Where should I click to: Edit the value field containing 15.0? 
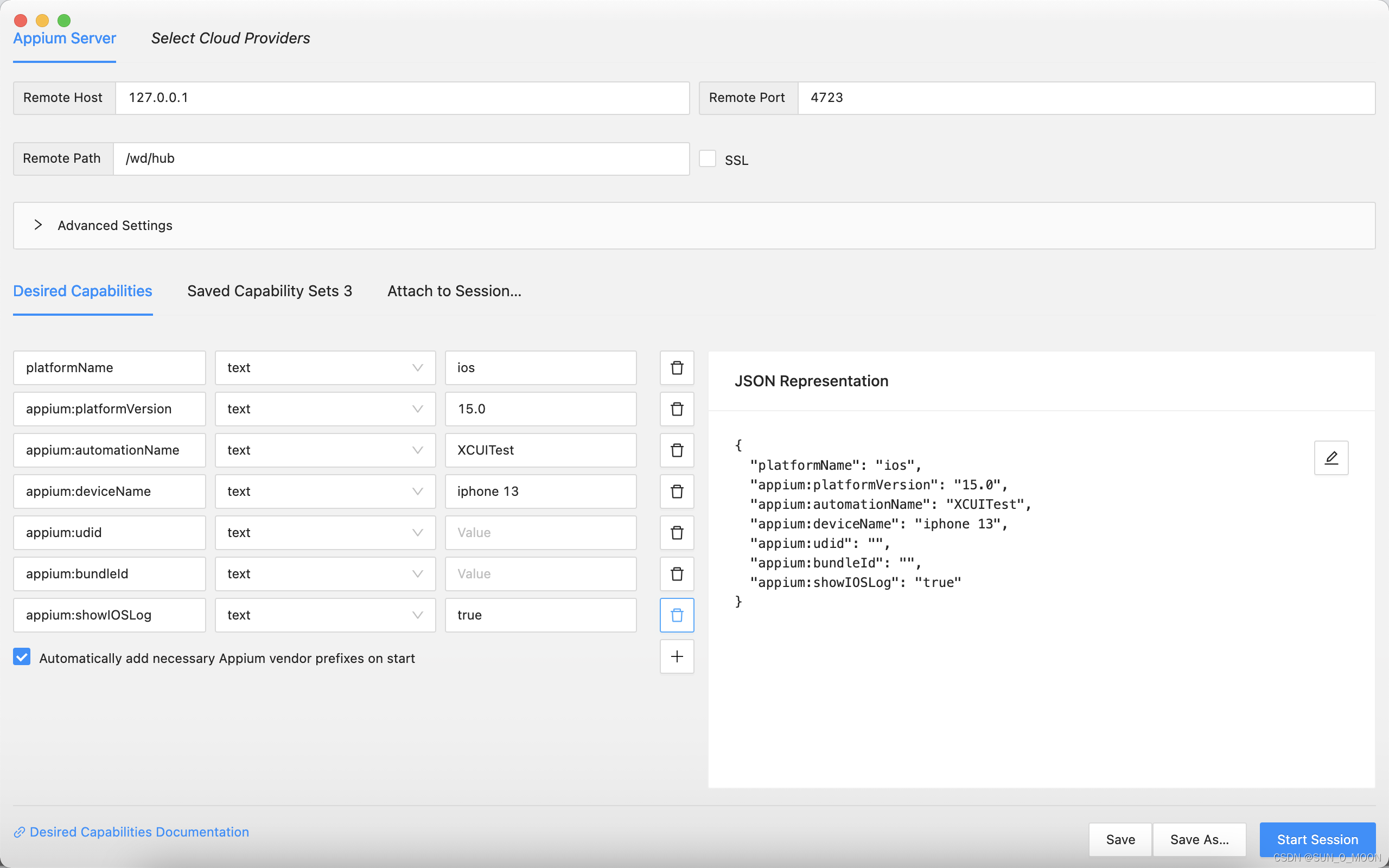pyautogui.click(x=540, y=409)
